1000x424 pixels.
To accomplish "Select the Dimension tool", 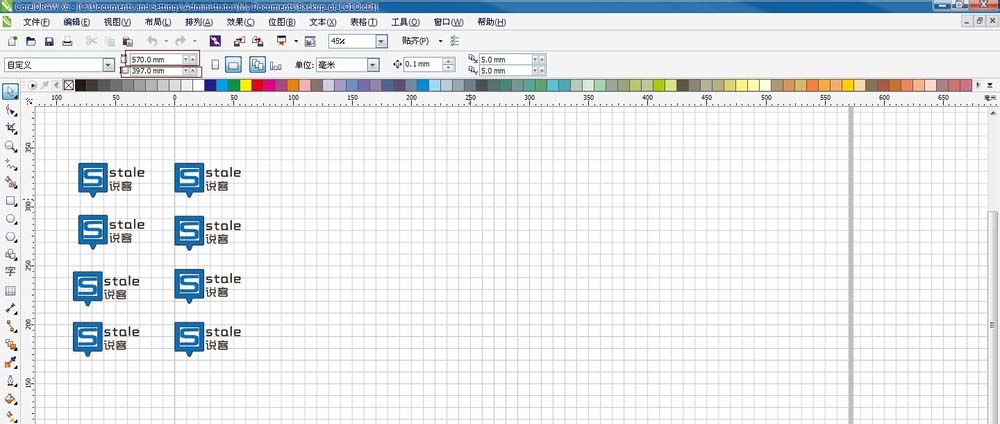I will tap(11, 309).
